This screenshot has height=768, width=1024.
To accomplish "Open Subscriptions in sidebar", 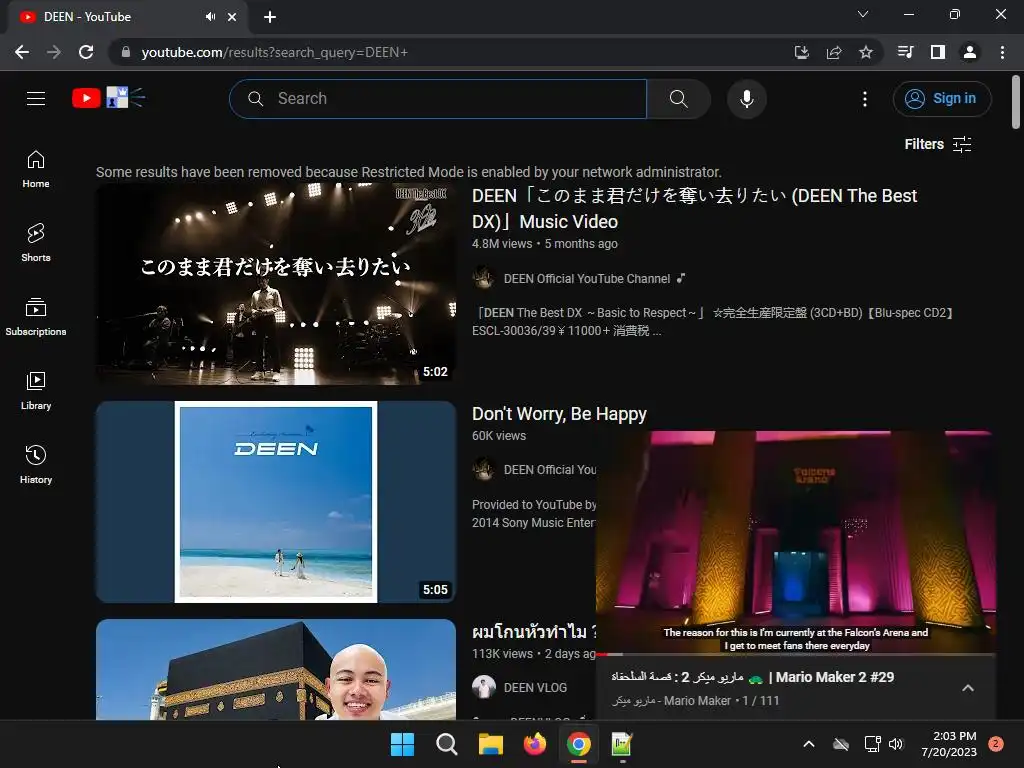I will pos(36,317).
